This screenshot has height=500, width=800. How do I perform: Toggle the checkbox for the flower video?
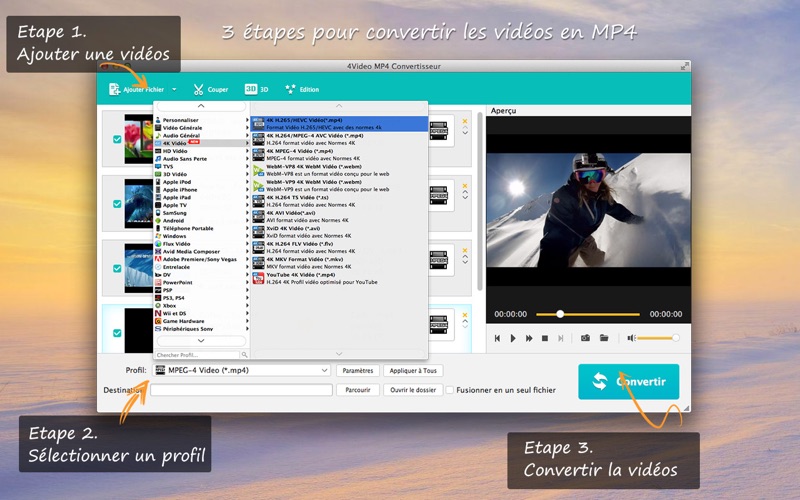point(117,139)
